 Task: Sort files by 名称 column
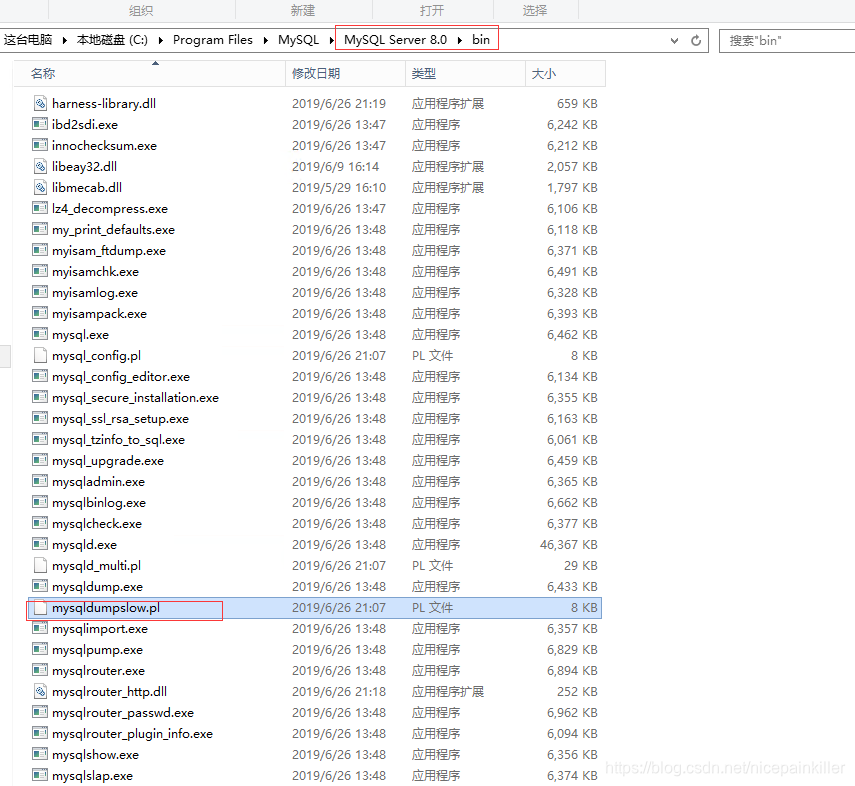[149, 74]
